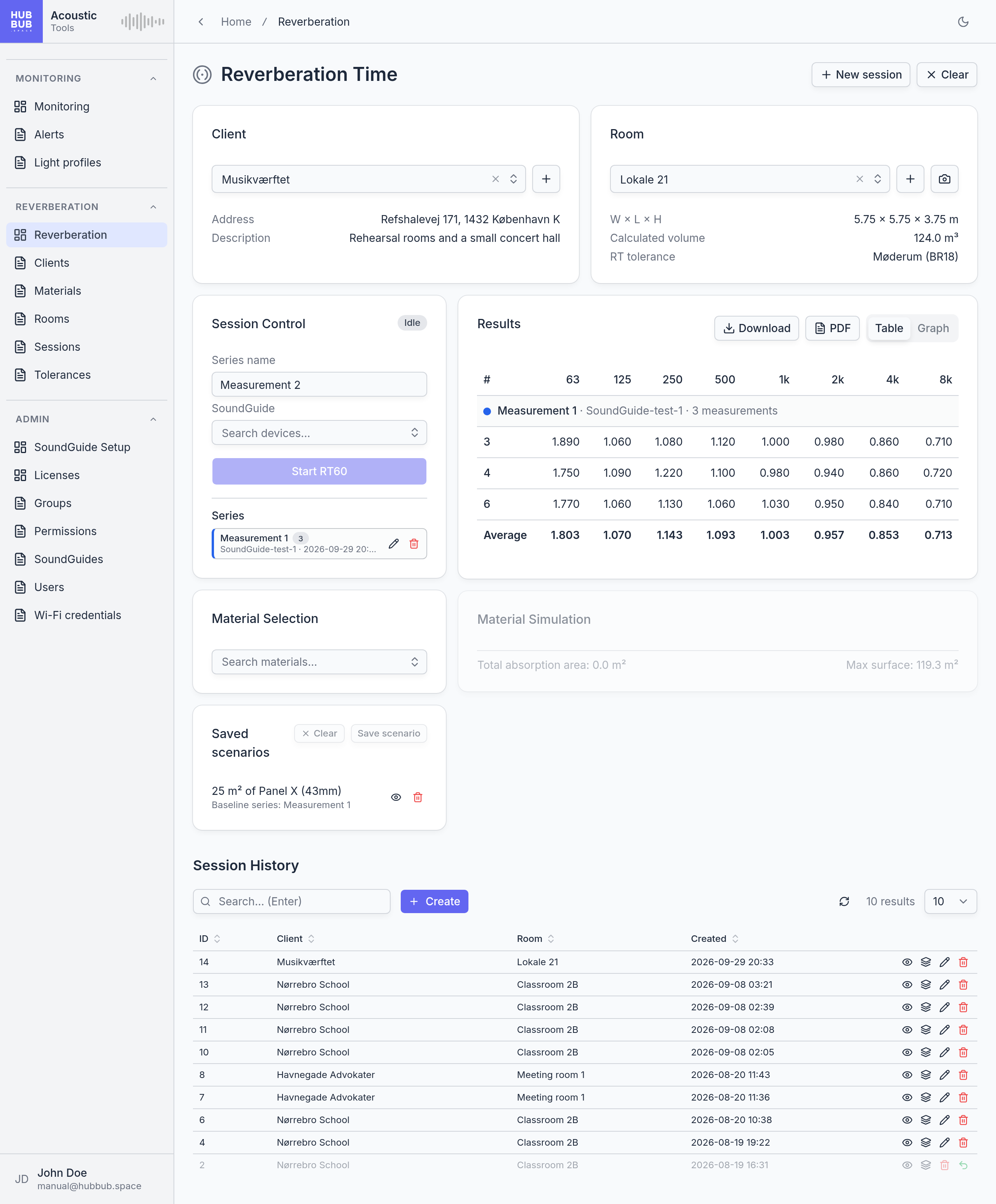
Task: Sort session history by ID
Action: (x=209, y=938)
